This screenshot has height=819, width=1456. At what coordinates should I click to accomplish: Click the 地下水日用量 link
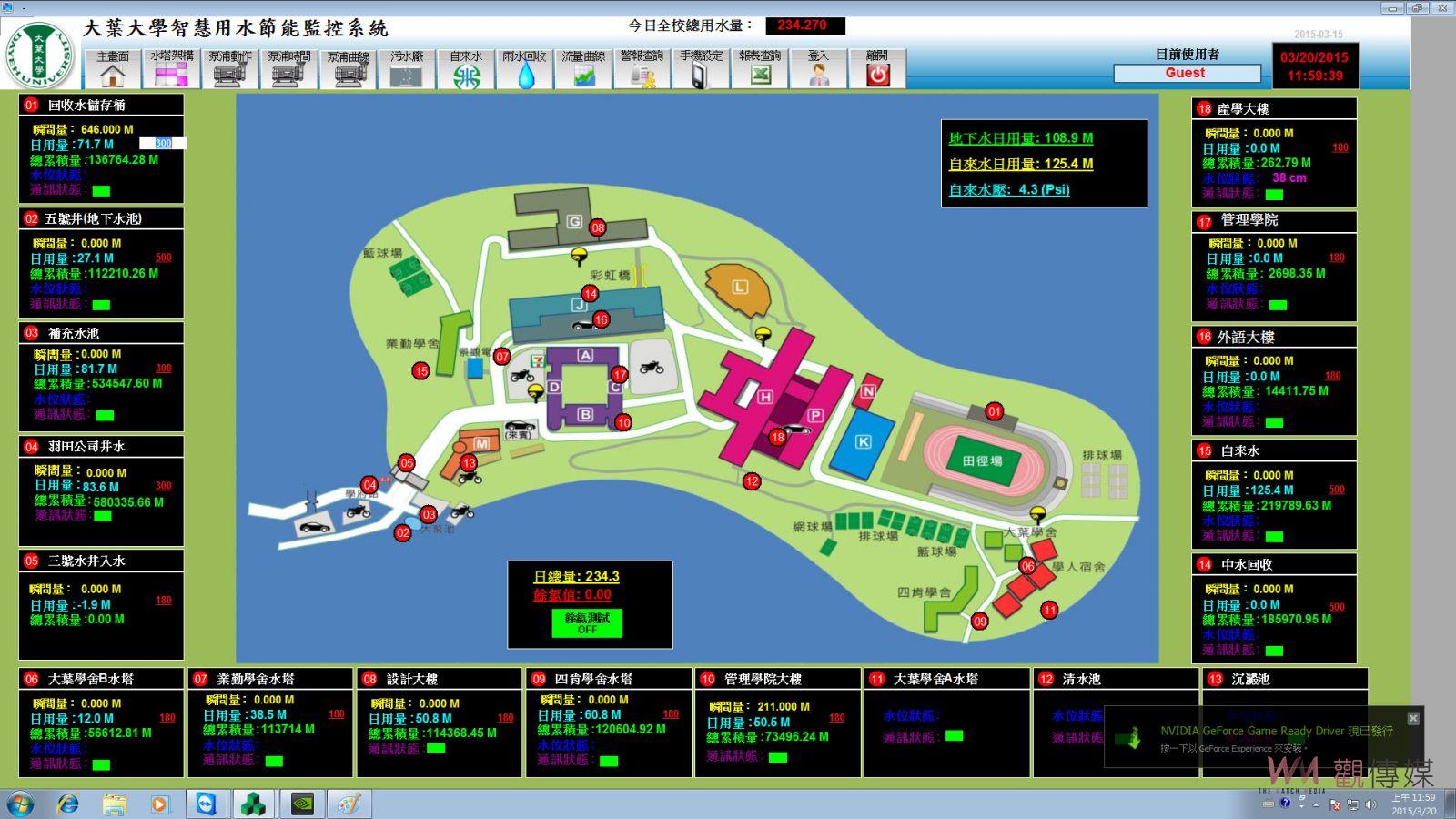click(1020, 138)
